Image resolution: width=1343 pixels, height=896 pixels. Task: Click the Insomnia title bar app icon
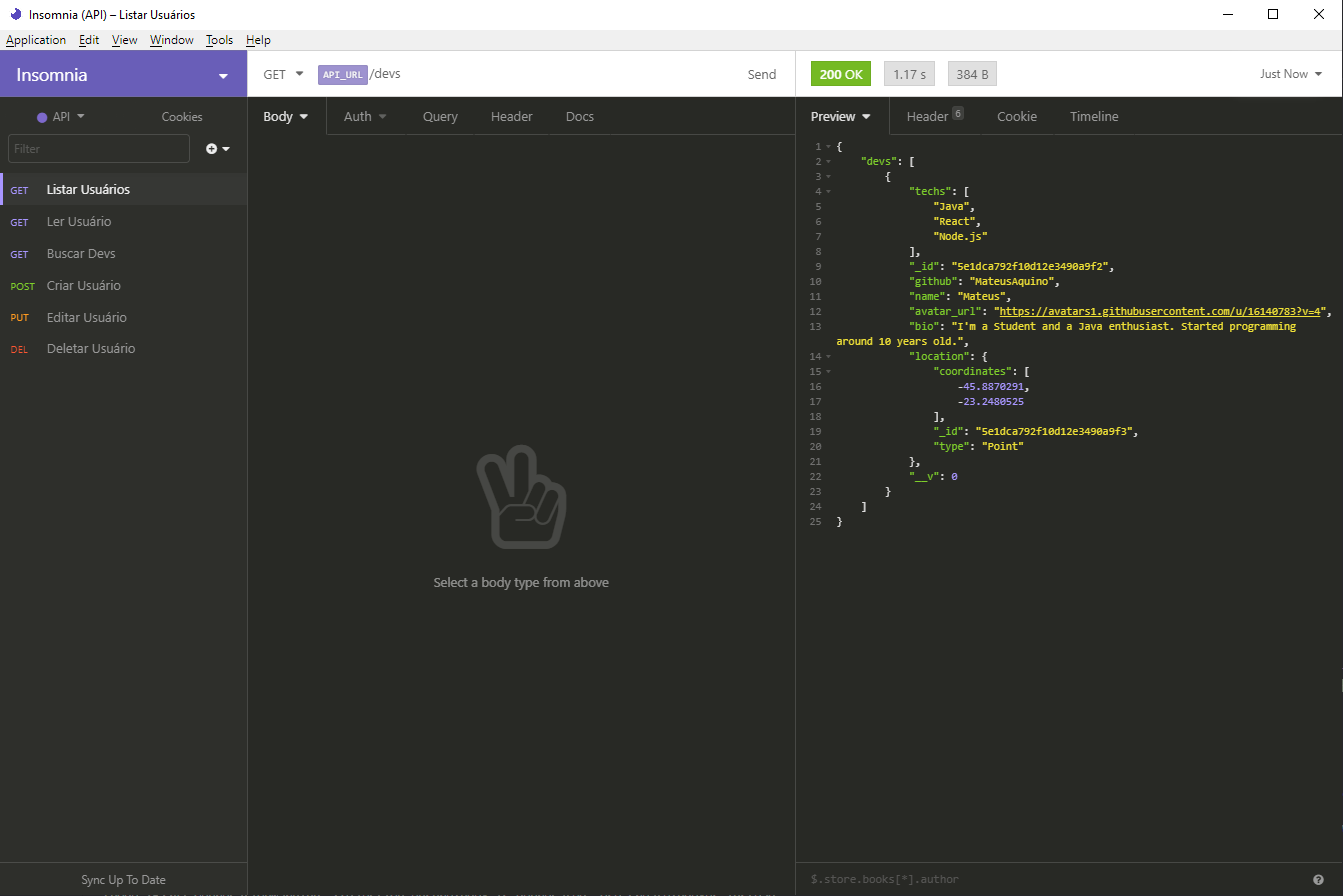click(15, 14)
